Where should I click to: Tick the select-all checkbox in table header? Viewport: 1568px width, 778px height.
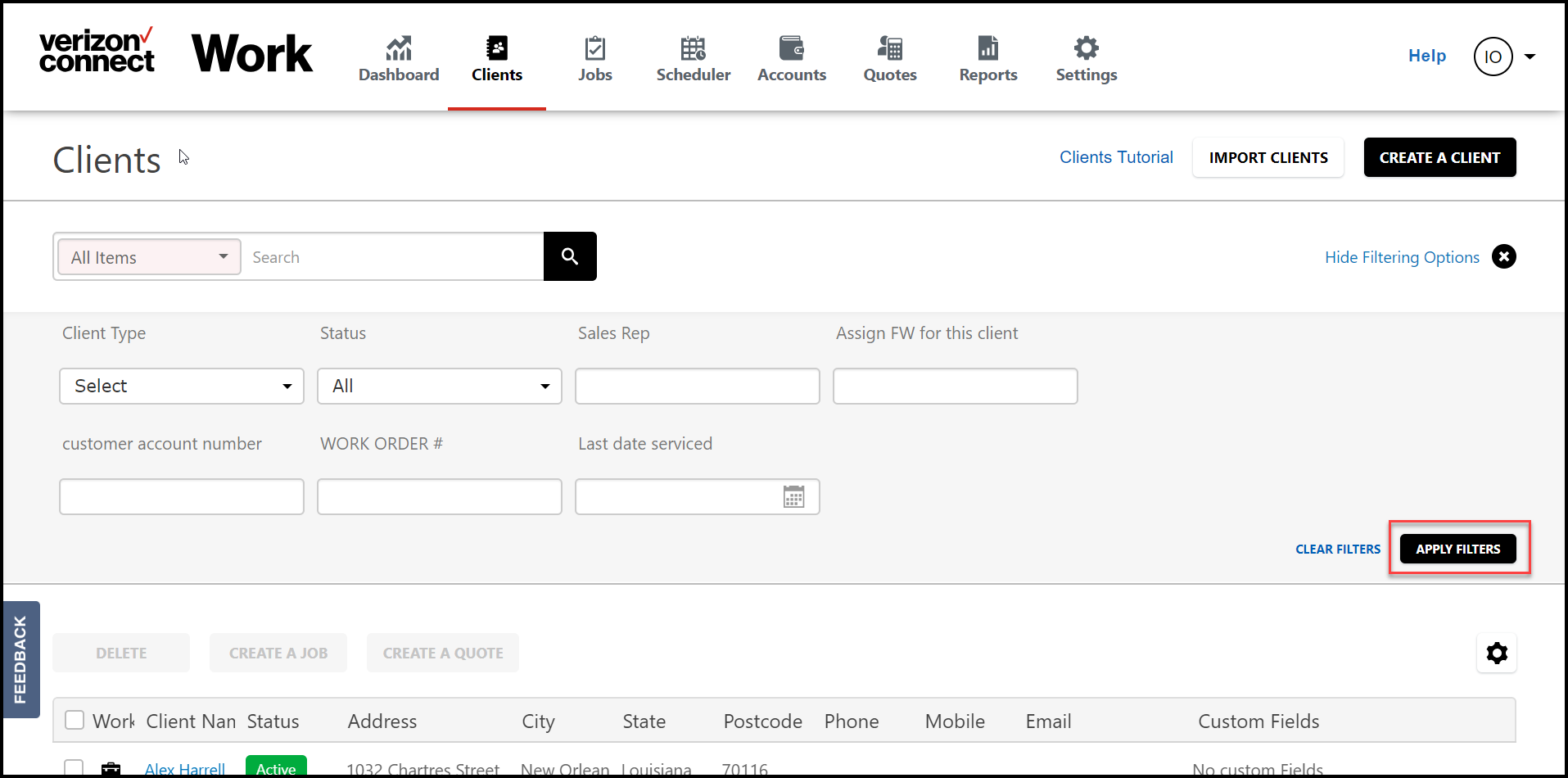(x=75, y=720)
